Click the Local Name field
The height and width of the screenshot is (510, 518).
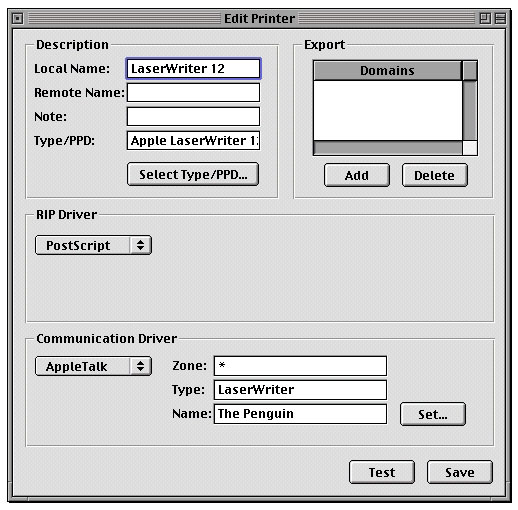click(x=193, y=69)
